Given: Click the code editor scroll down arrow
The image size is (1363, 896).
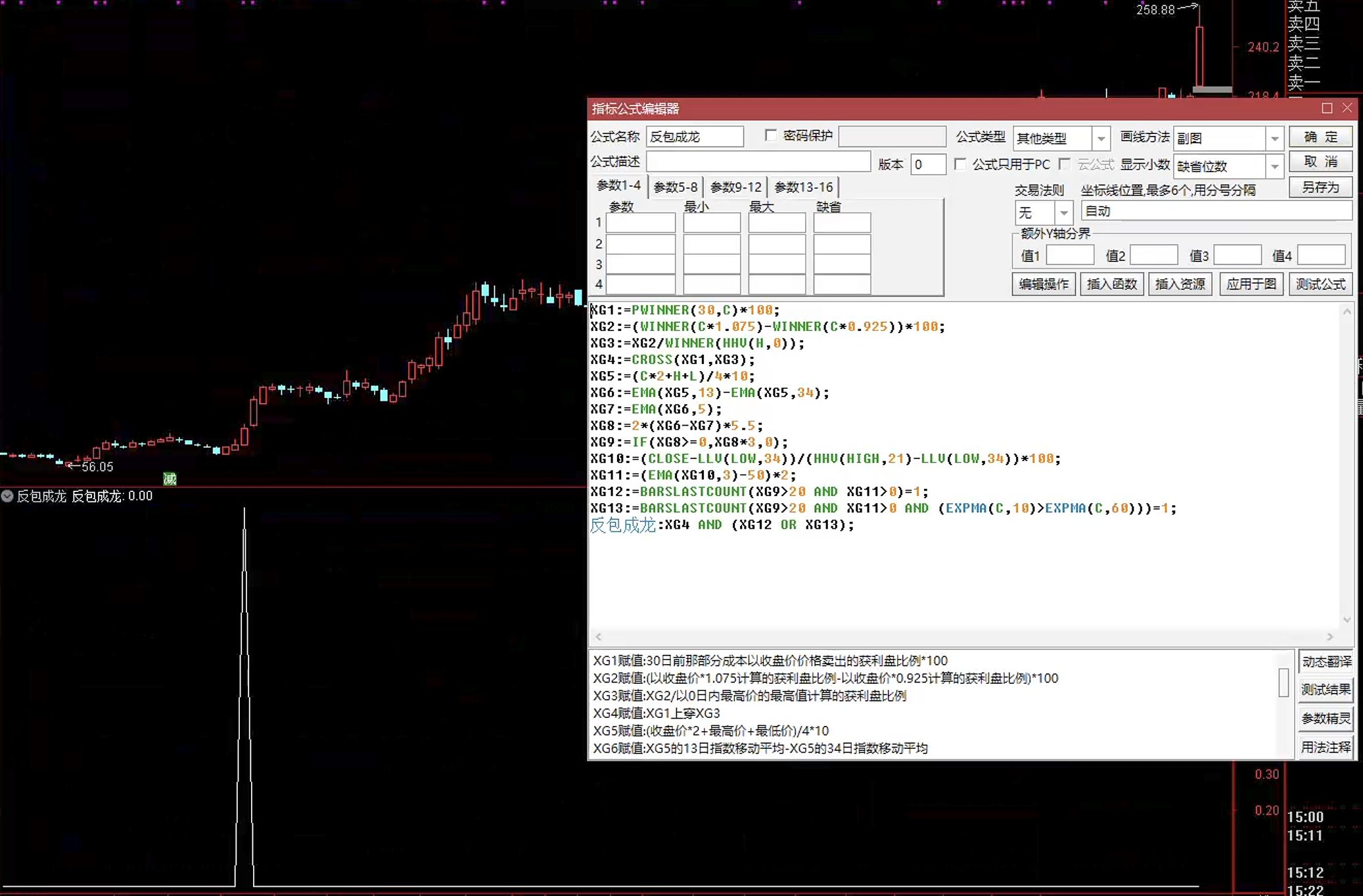Looking at the screenshot, I should click(x=1347, y=619).
